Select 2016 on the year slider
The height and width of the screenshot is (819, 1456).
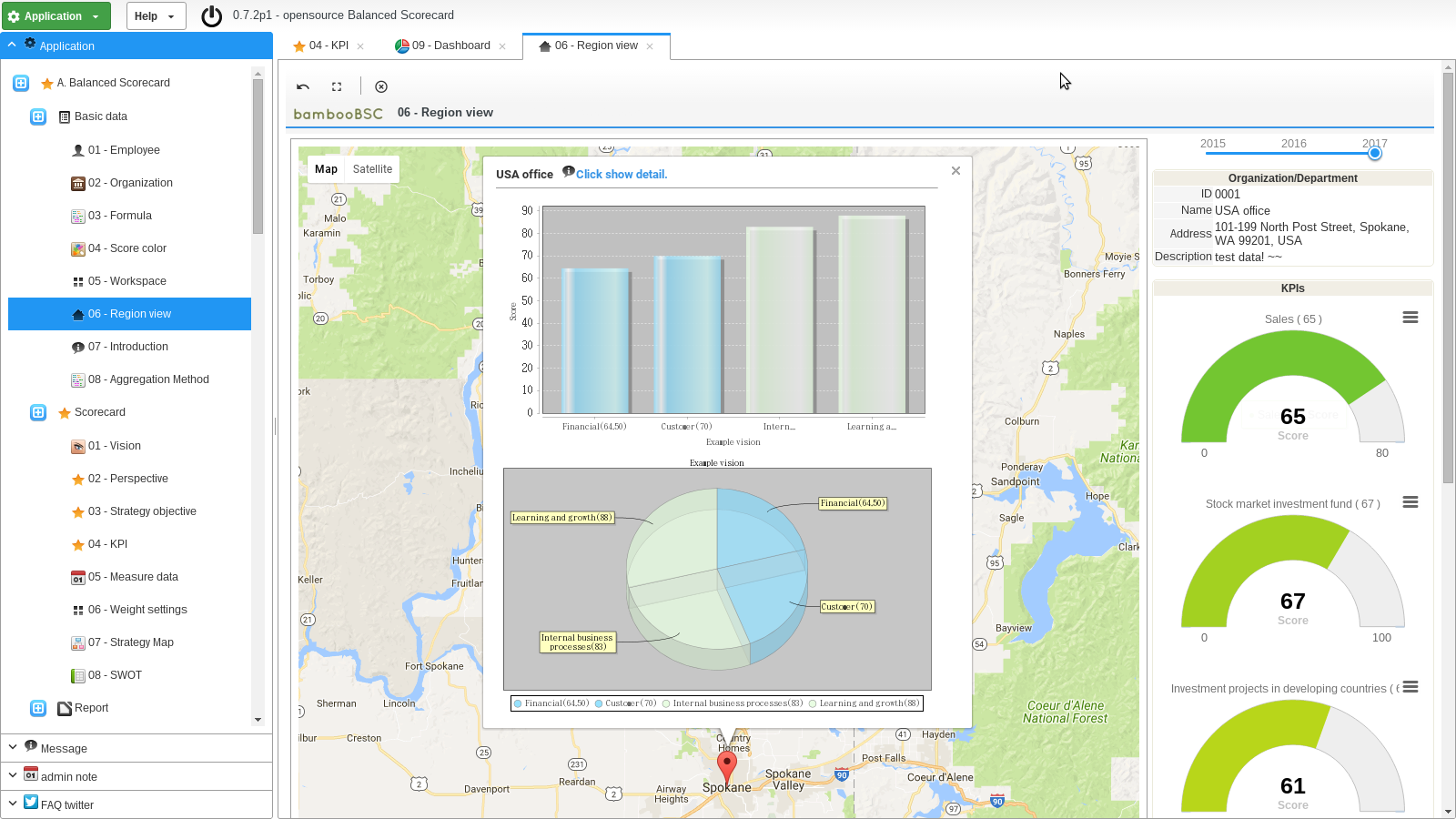click(x=1293, y=144)
